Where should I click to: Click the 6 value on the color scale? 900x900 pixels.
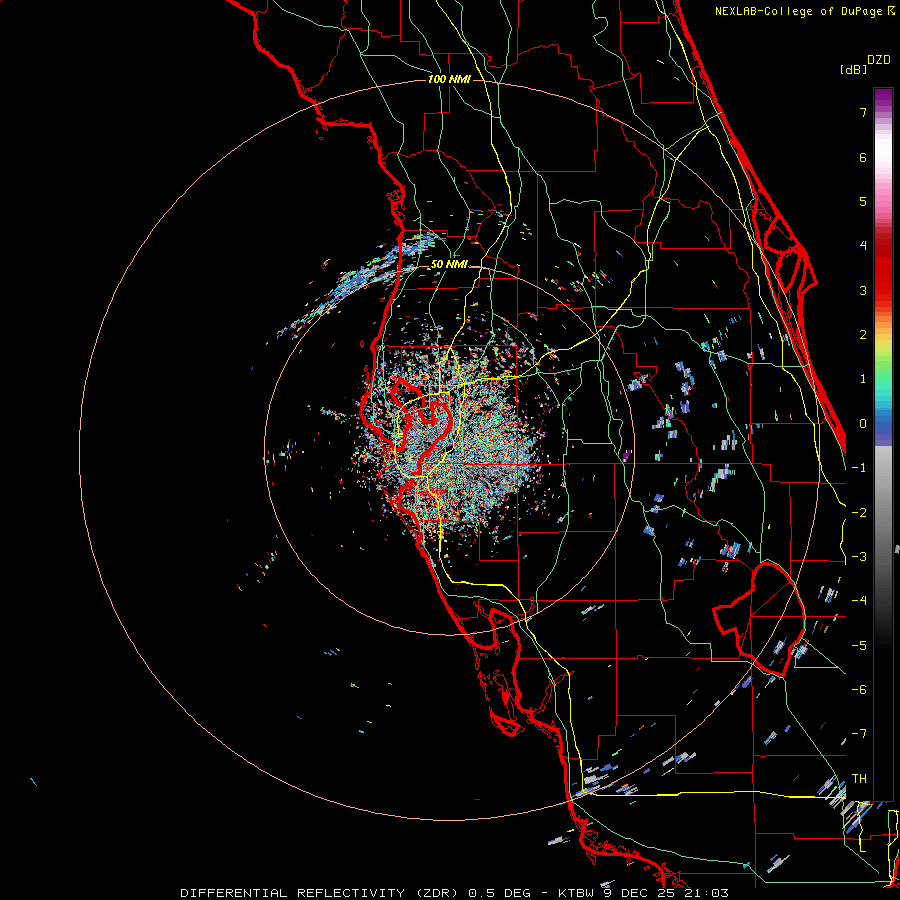pyautogui.click(x=863, y=157)
